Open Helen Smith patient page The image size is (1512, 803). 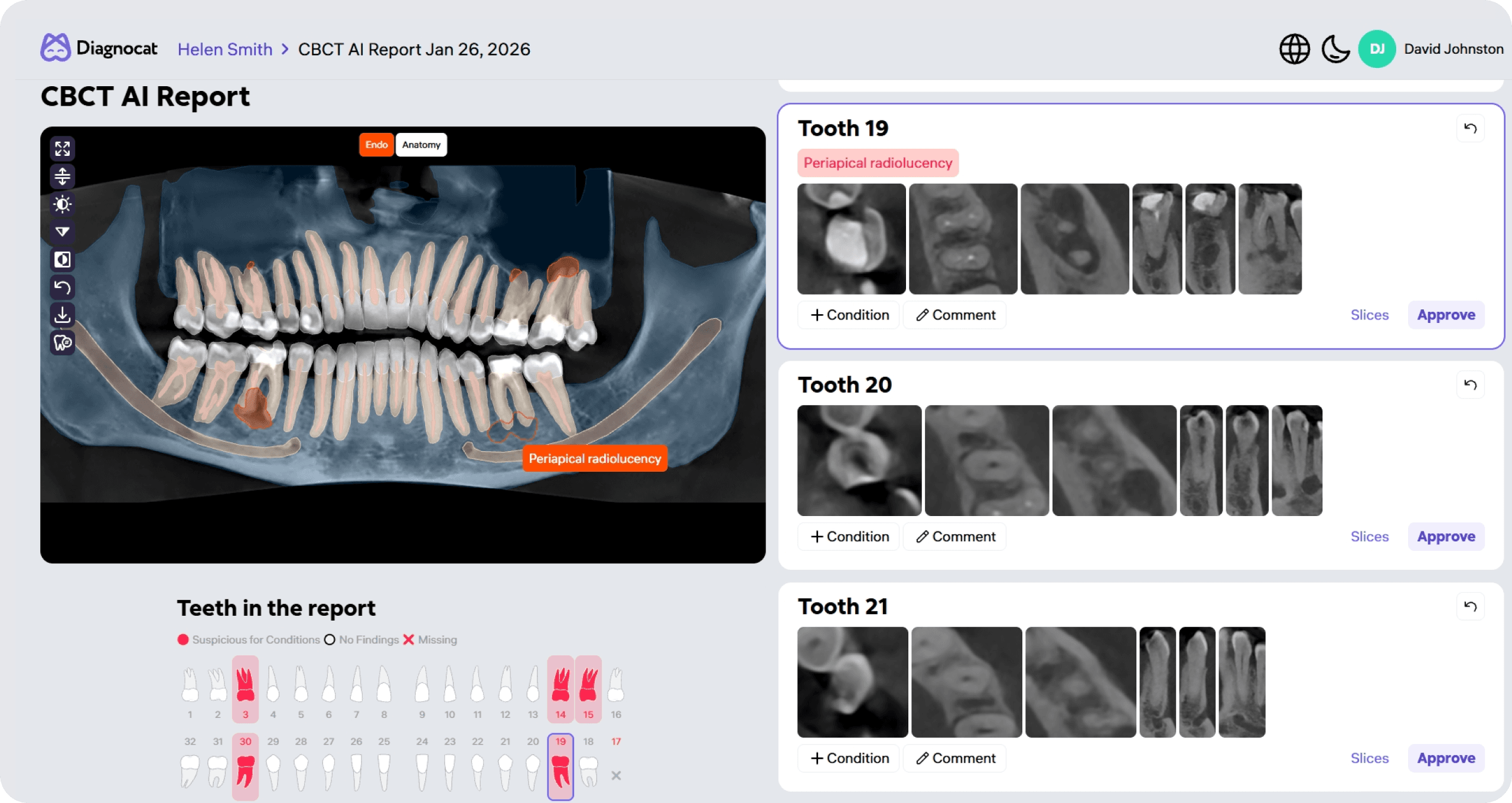(x=224, y=48)
